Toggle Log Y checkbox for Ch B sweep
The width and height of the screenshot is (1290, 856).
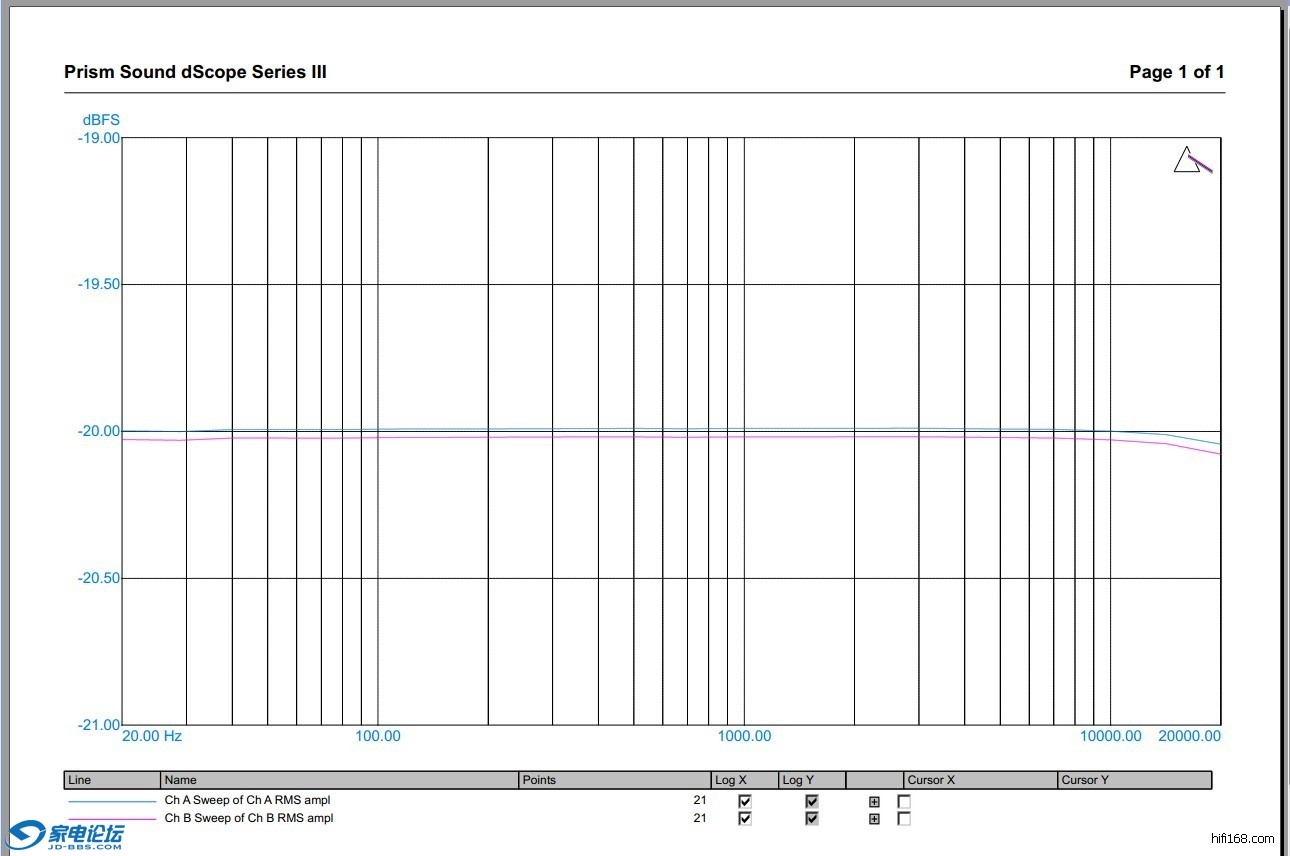click(812, 819)
